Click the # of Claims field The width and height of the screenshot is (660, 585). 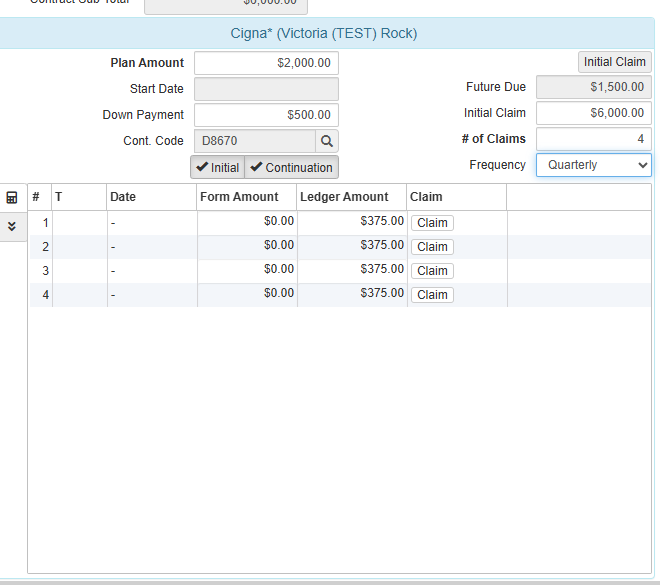point(593,139)
